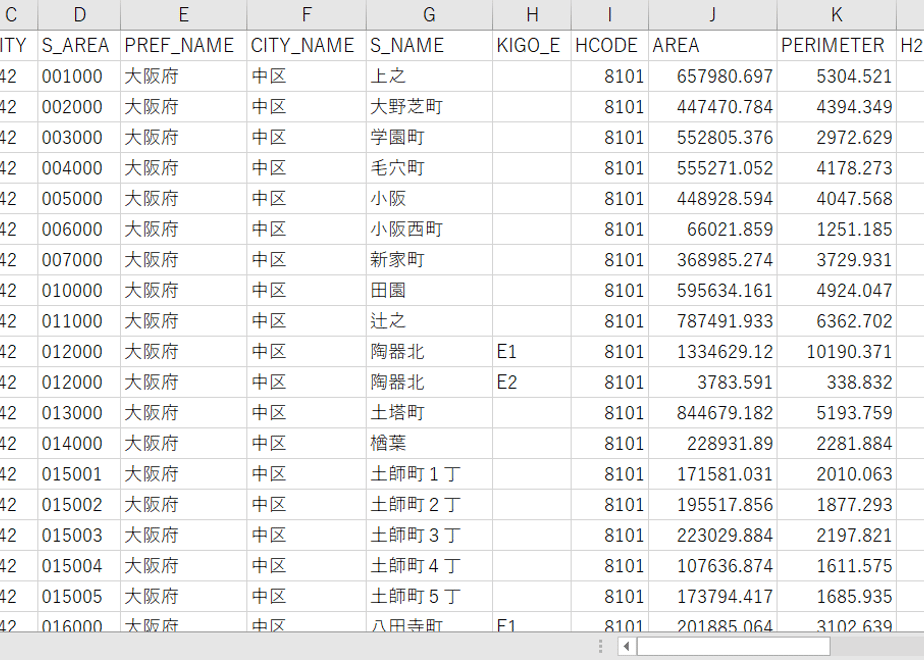The height and width of the screenshot is (660, 924).
Task: Click the area value 66021.859
Action: (x=712, y=229)
